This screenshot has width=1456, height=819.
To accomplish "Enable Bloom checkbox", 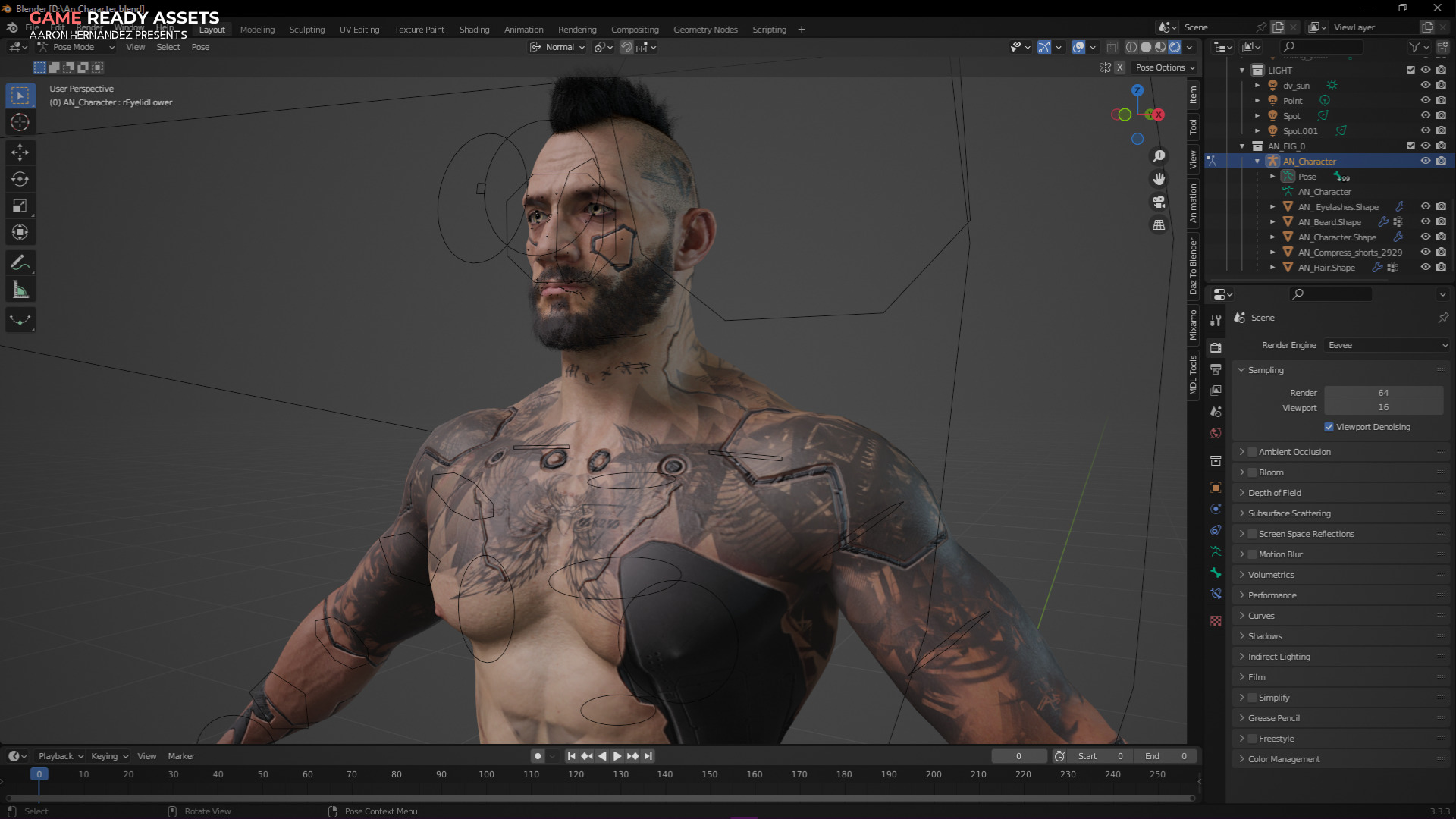I will click(x=1252, y=472).
